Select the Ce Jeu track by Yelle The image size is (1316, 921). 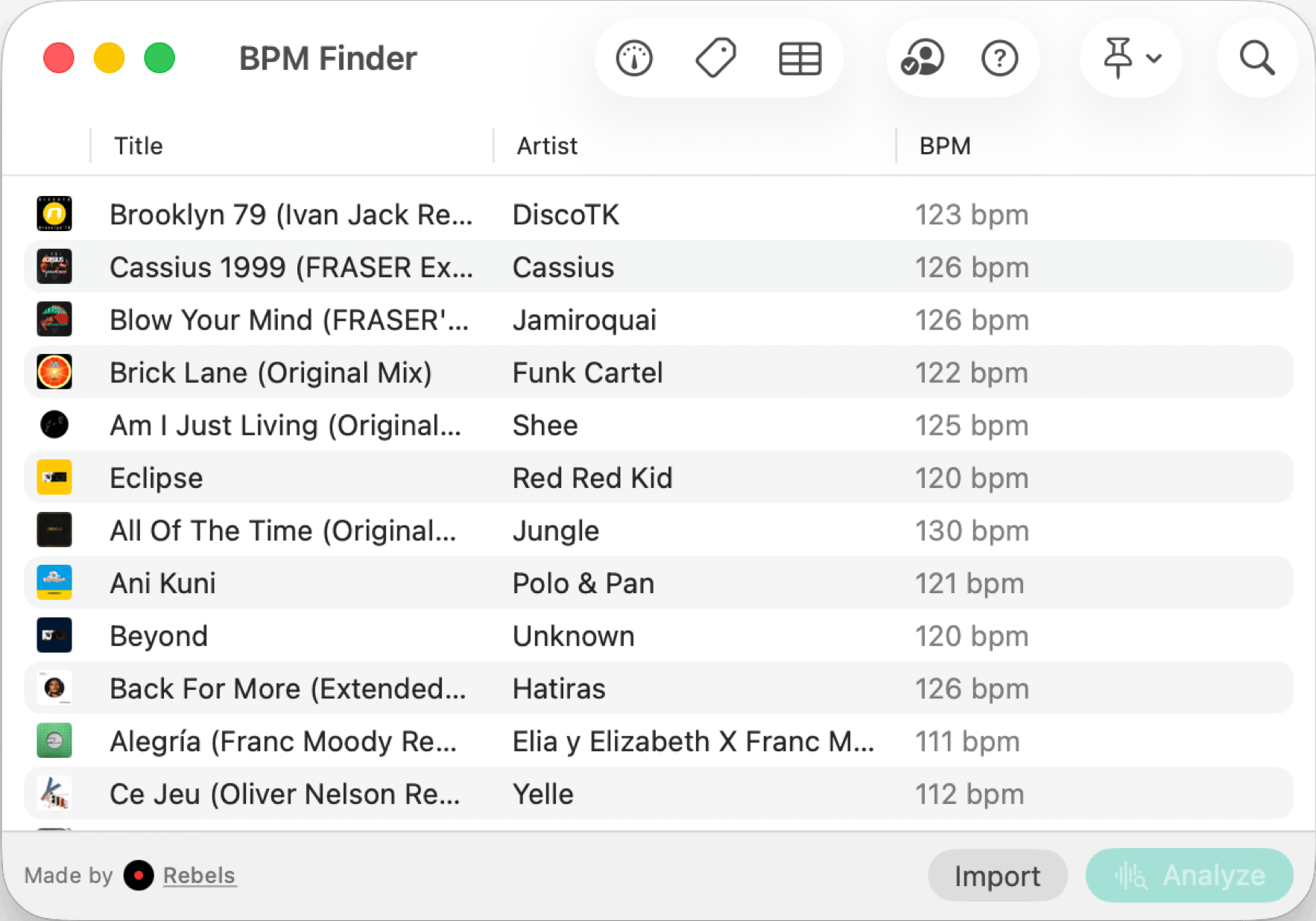pyautogui.click(x=285, y=794)
